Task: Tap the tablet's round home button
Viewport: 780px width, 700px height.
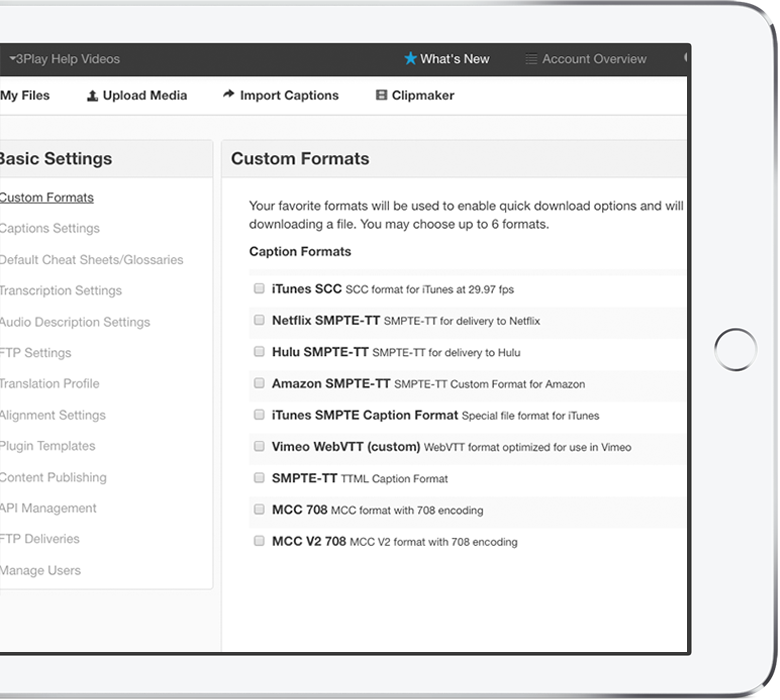Action: pyautogui.click(x=735, y=349)
